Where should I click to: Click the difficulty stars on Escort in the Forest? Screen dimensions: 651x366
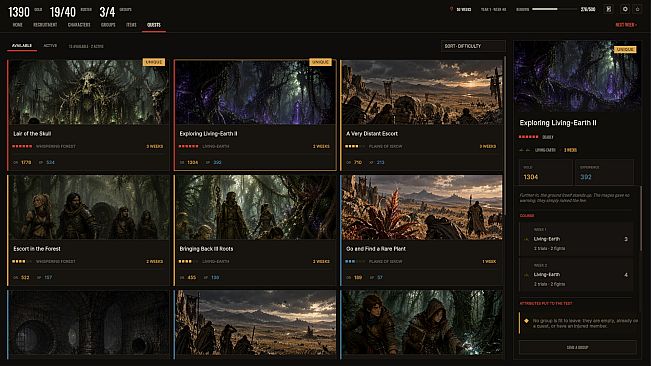(22, 261)
